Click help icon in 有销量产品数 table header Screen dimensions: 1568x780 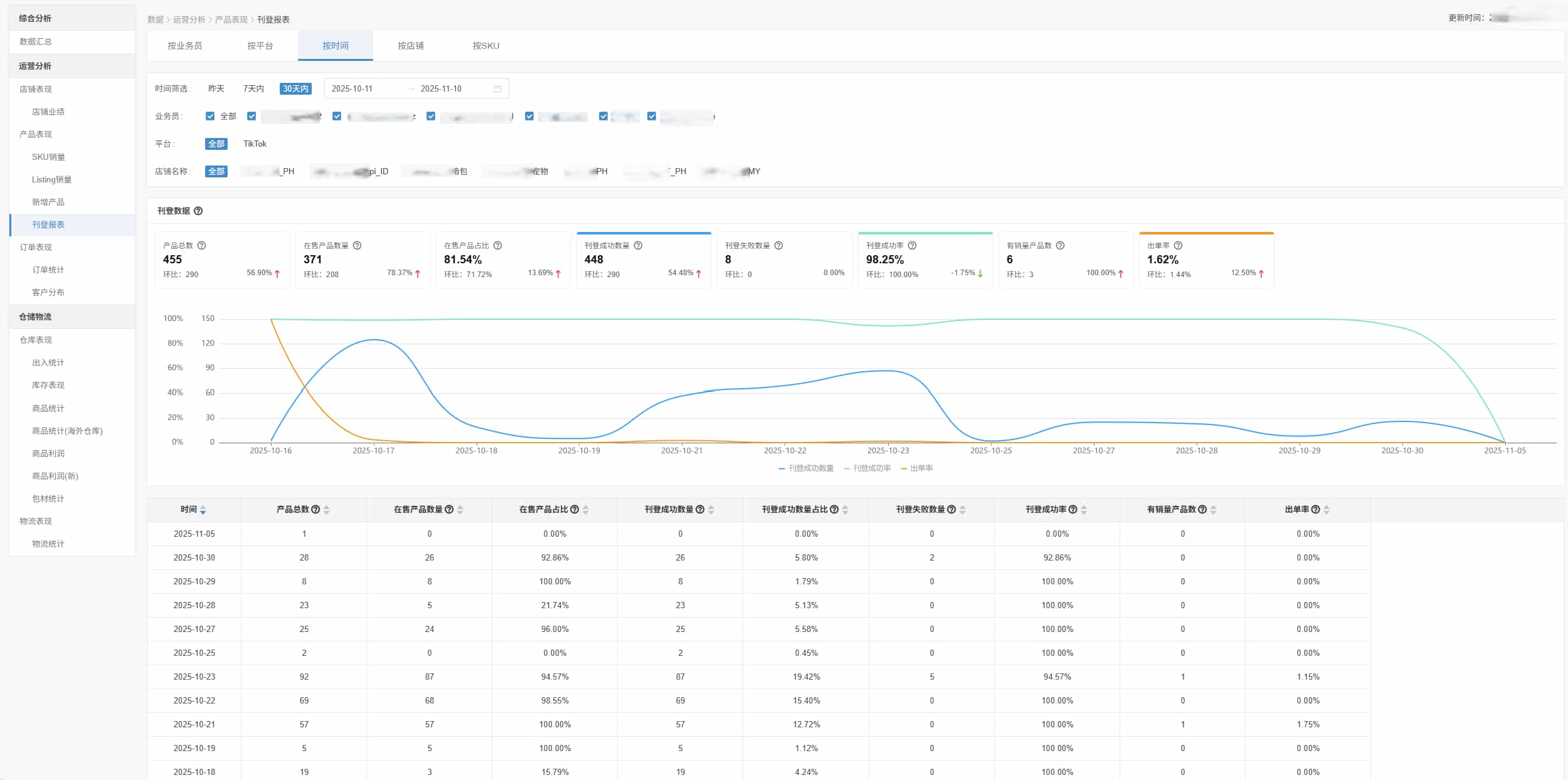pos(1202,509)
